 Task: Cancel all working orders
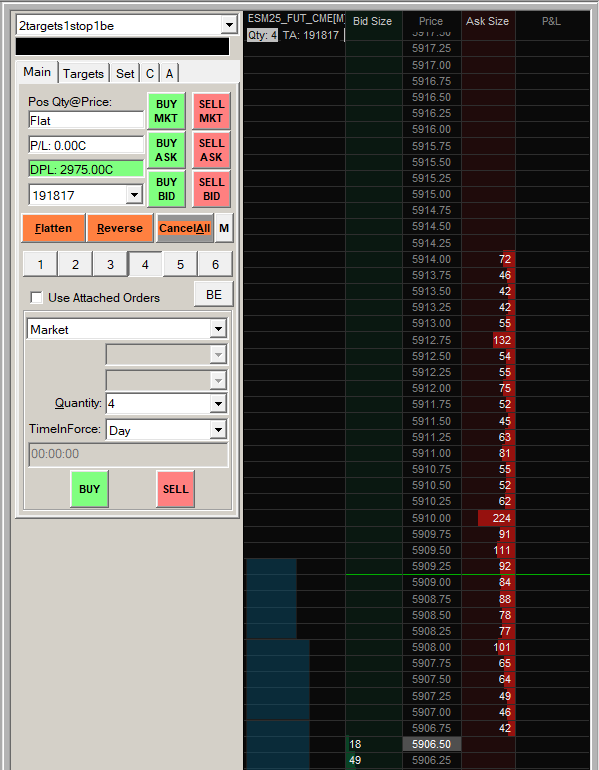185,228
